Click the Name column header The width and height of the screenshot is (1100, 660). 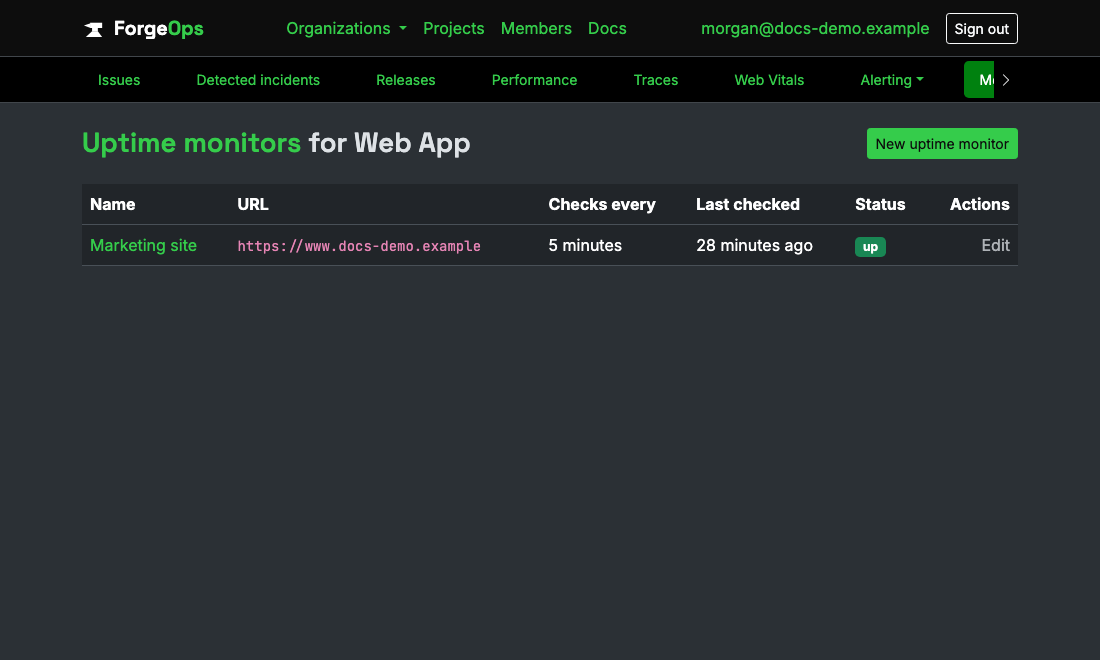pyautogui.click(x=112, y=204)
